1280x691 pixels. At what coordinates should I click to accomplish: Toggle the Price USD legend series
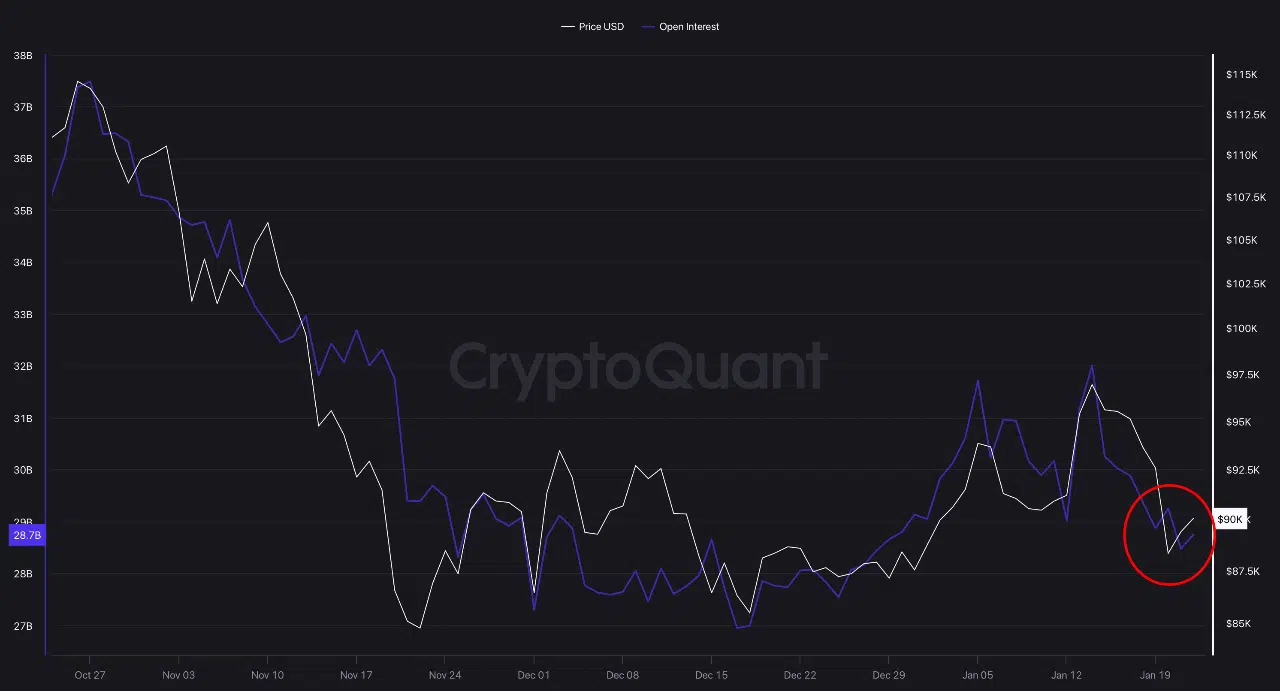point(601,27)
